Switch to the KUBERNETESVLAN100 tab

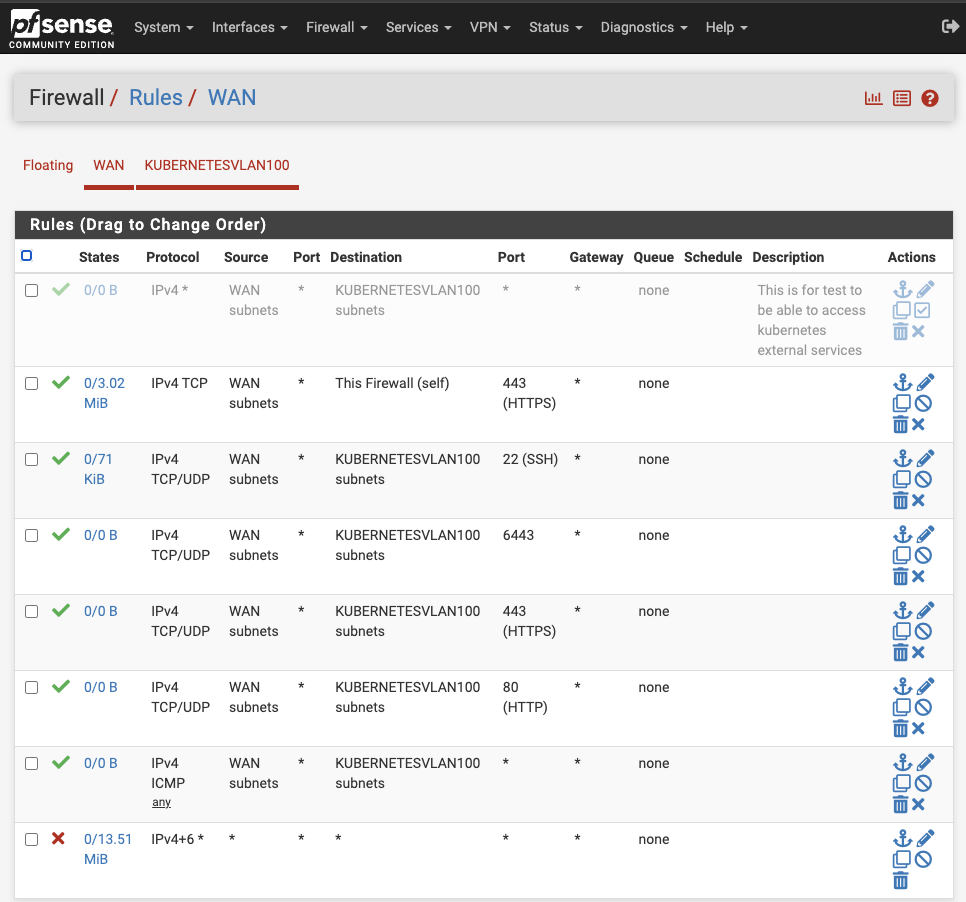click(217, 165)
